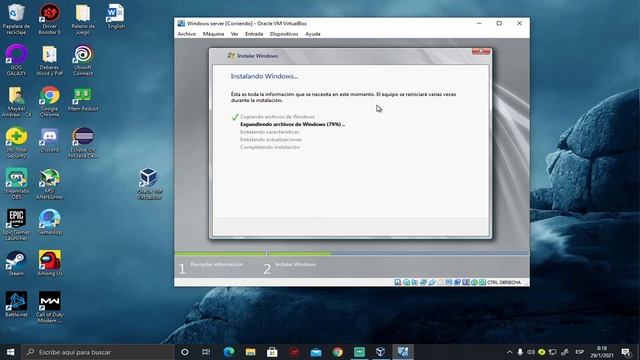The width and height of the screenshot is (640, 360).
Task: Open the Windows Start menu
Action: (11, 352)
